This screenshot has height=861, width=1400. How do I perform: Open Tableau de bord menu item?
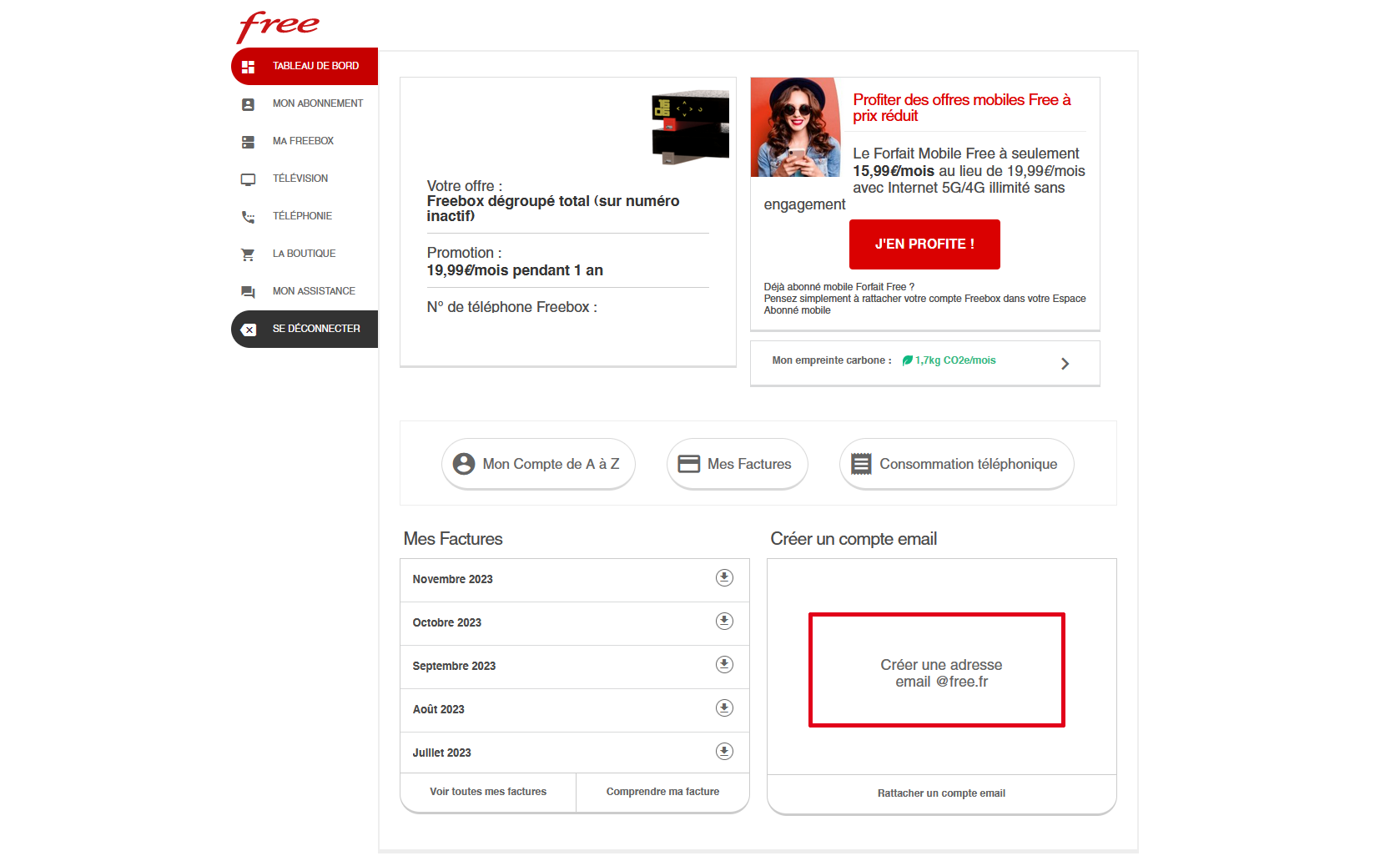pyautogui.click(x=305, y=66)
